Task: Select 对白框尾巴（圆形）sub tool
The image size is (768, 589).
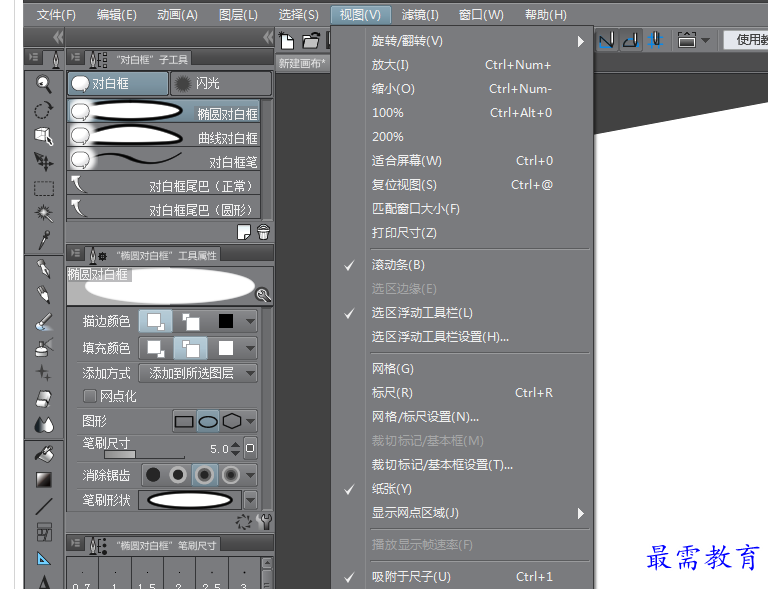Action: pos(164,209)
